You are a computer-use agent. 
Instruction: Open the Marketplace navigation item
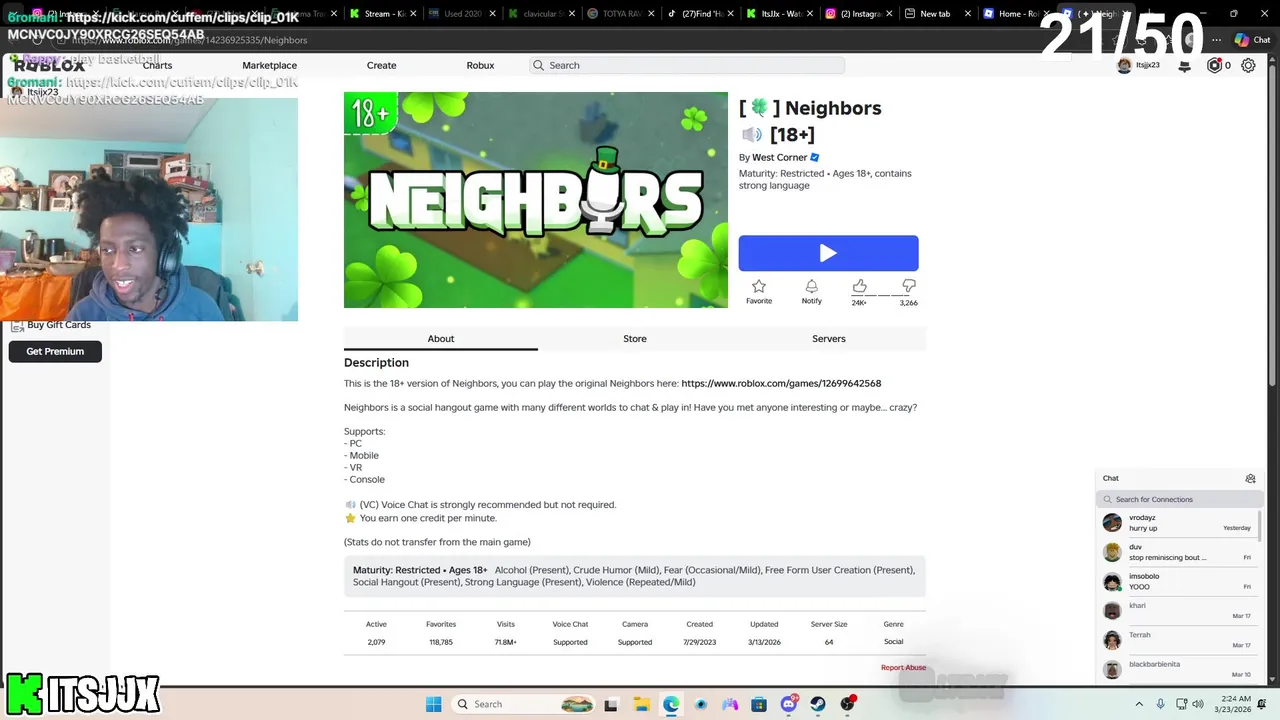(269, 65)
